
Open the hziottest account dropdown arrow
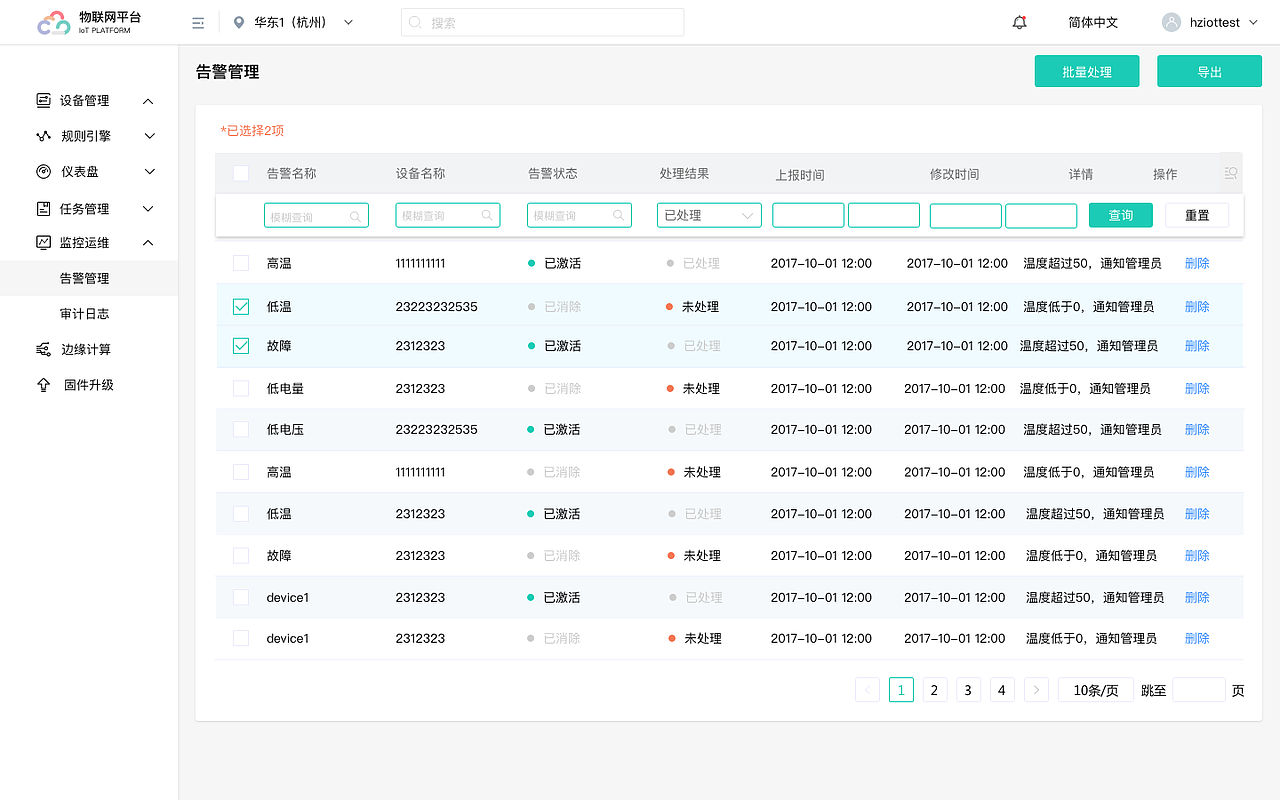[1253, 22]
